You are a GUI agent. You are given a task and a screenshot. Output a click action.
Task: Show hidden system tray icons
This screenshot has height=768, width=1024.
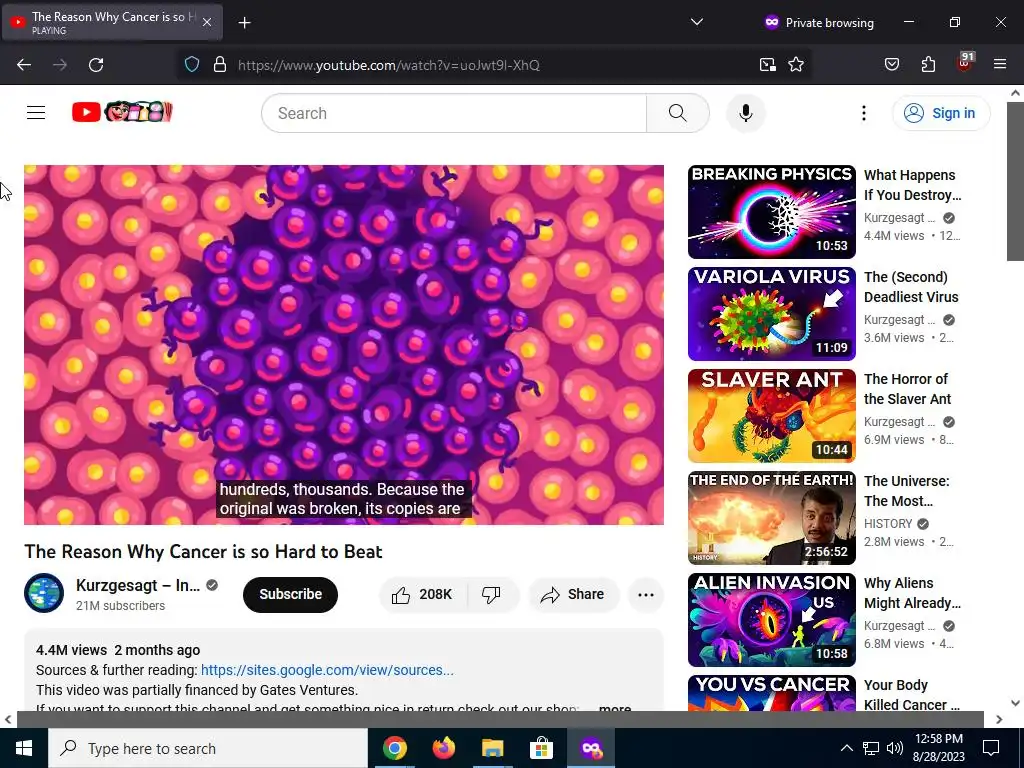(846, 748)
